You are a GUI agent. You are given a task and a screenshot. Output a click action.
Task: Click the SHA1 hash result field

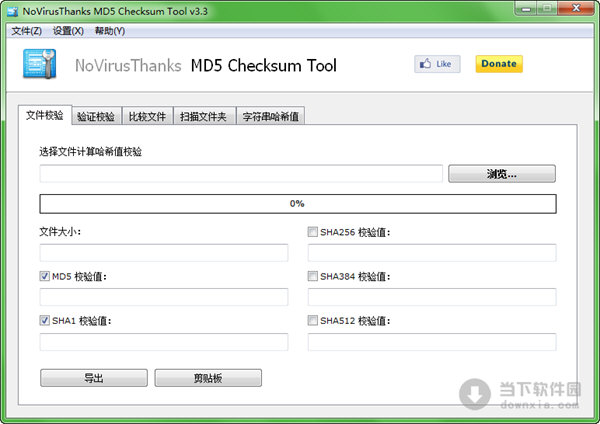coord(164,342)
